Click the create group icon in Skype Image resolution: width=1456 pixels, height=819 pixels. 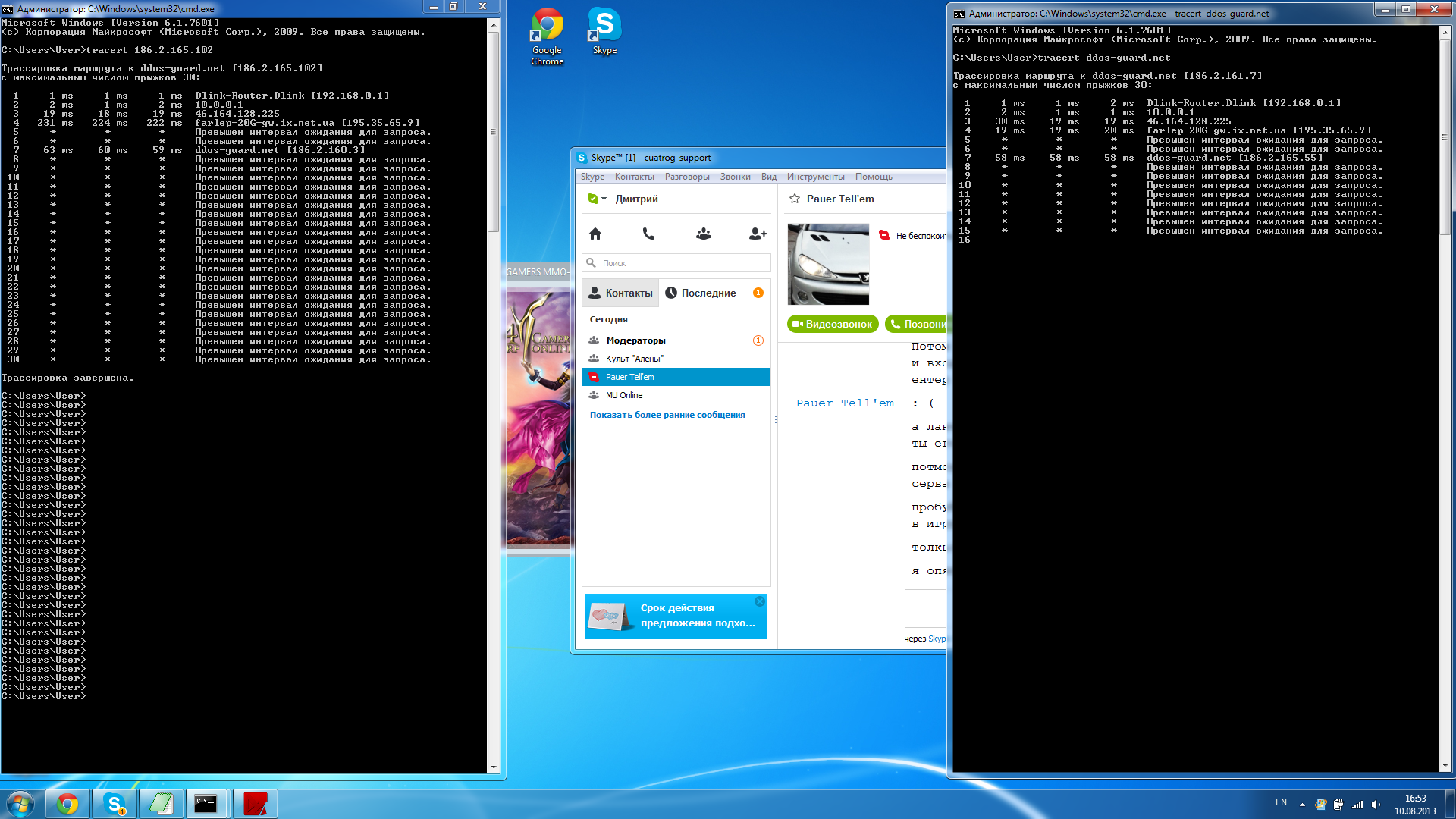click(x=704, y=234)
